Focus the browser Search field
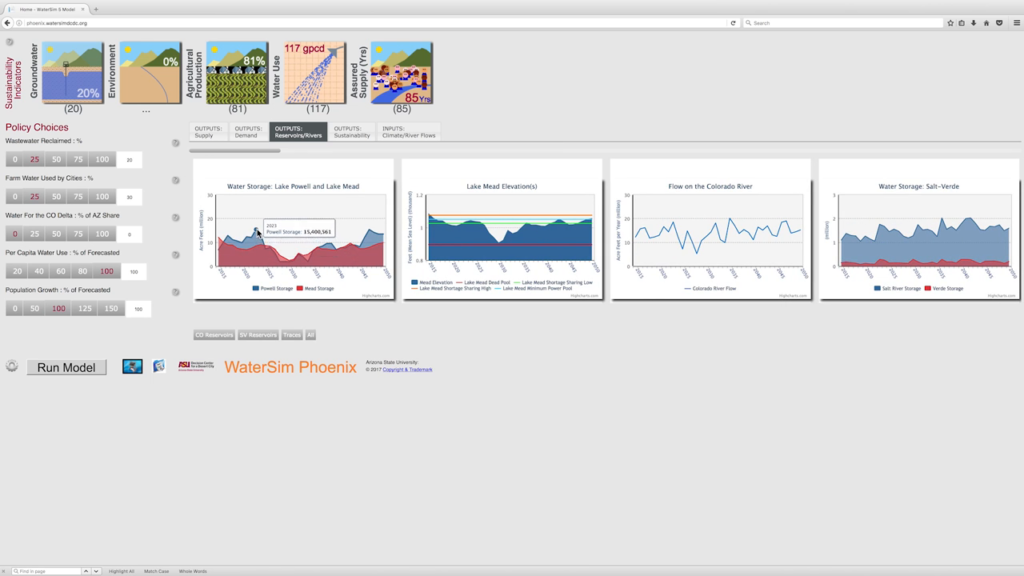This screenshot has height=576, width=1024. click(x=842, y=23)
